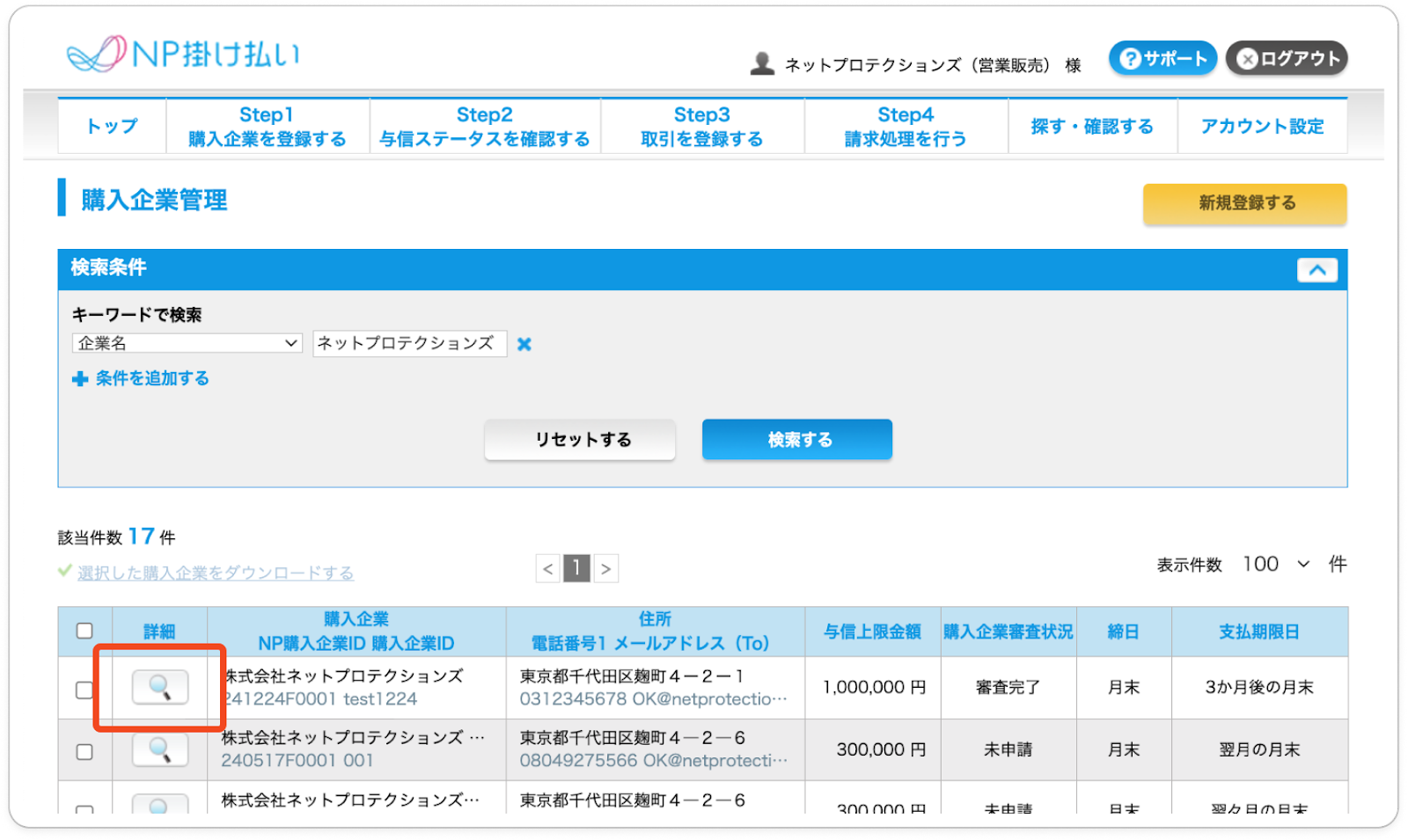Click the user profile silhouette icon
Screen dimensions: 1408x840
click(762, 63)
